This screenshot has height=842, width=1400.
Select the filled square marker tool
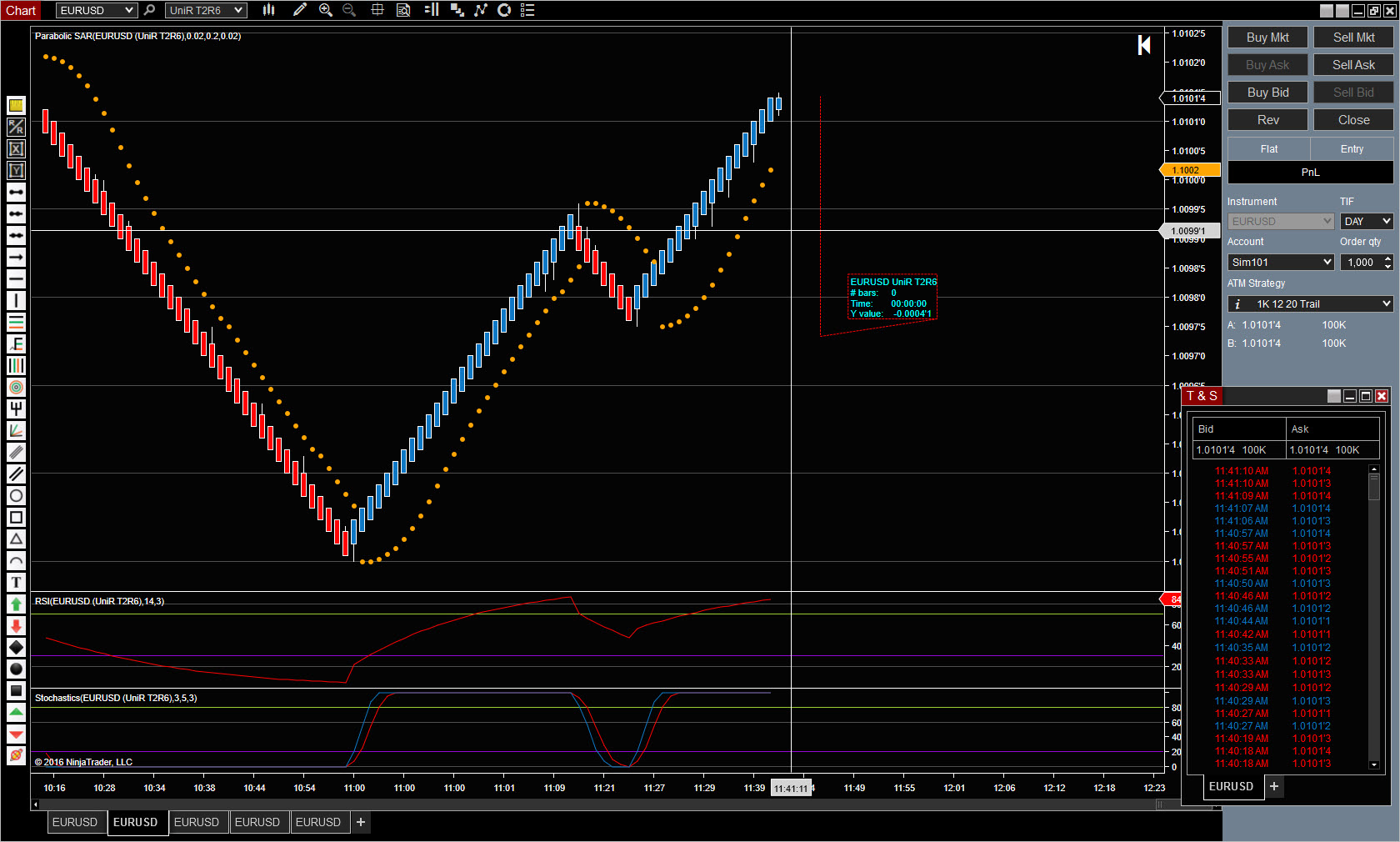(x=16, y=690)
